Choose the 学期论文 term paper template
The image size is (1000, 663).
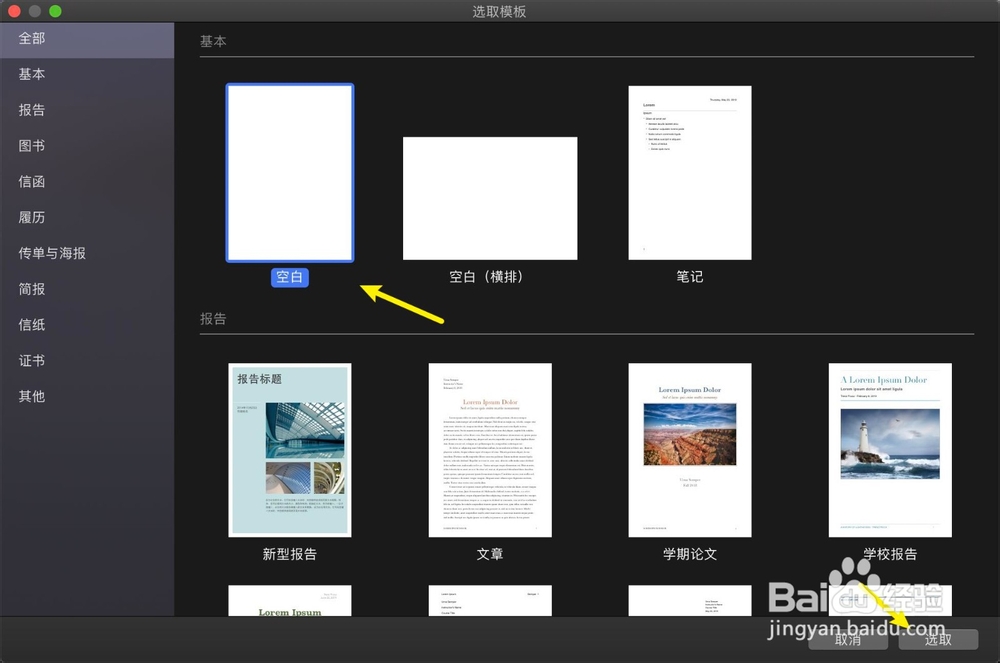point(689,450)
